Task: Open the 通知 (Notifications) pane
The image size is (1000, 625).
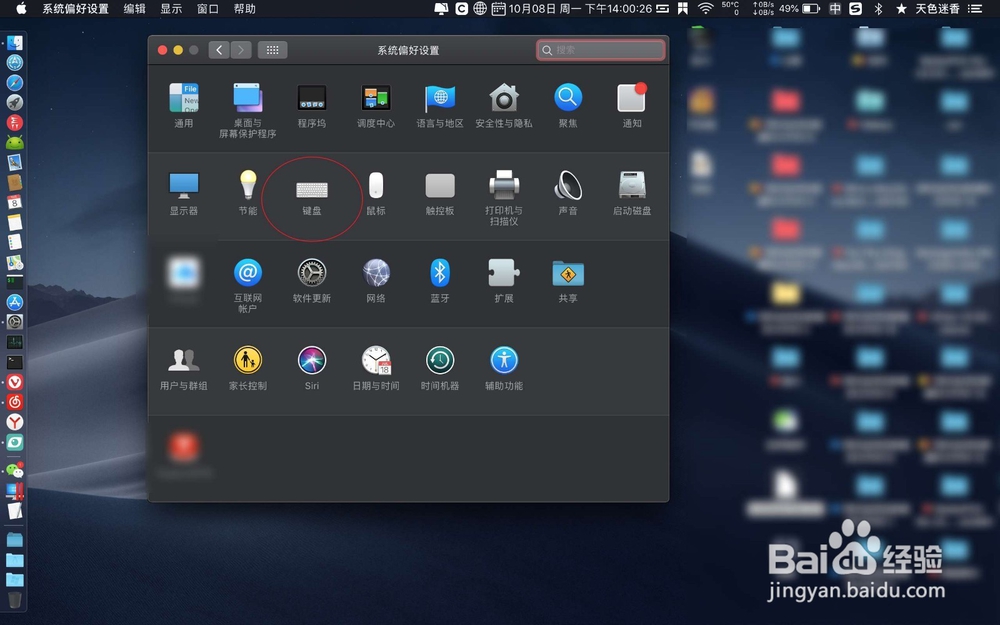Action: (631, 105)
